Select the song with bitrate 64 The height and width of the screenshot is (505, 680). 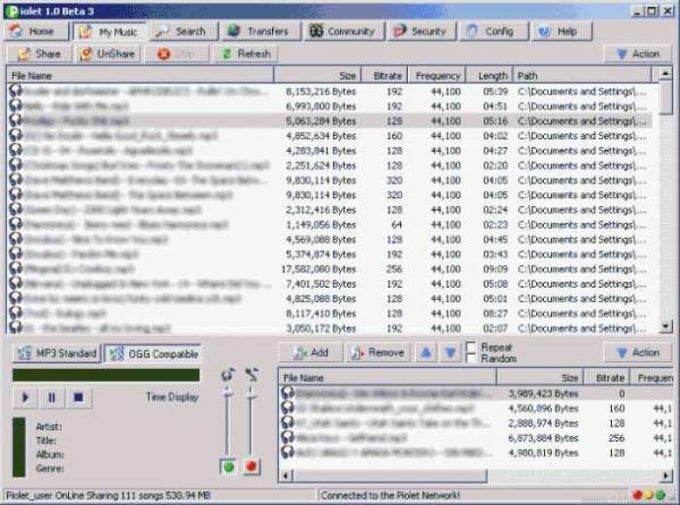tap(330, 225)
